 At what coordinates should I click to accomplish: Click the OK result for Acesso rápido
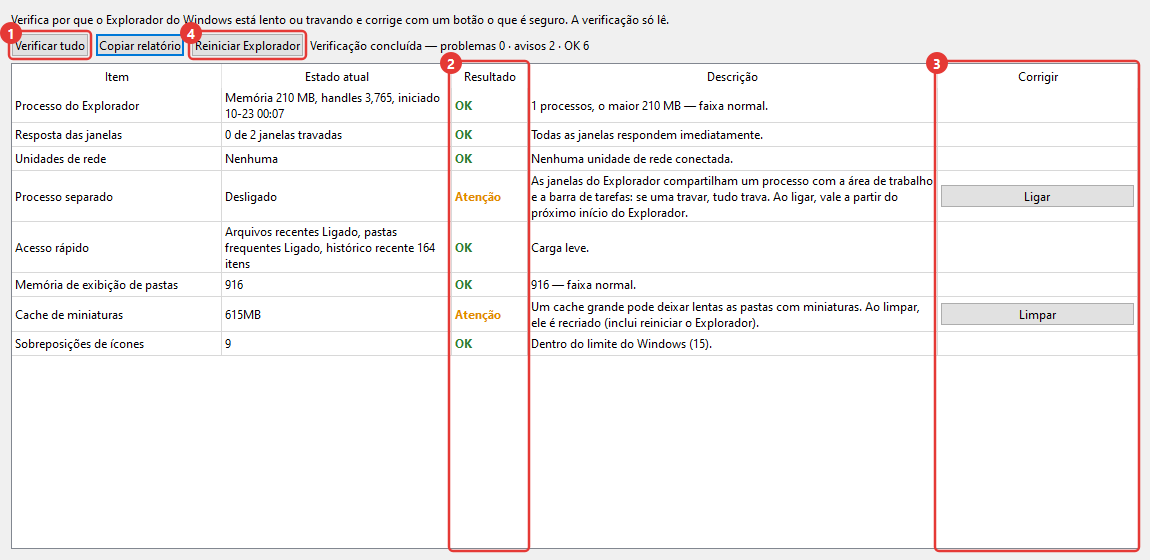click(464, 248)
